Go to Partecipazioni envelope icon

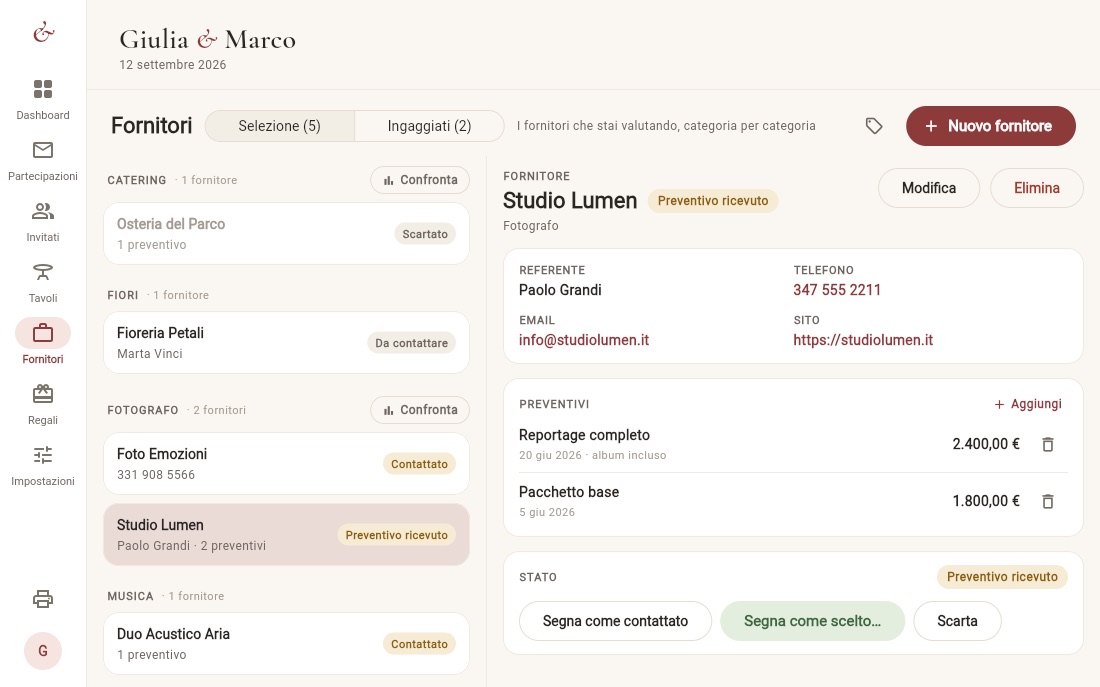tap(43, 149)
